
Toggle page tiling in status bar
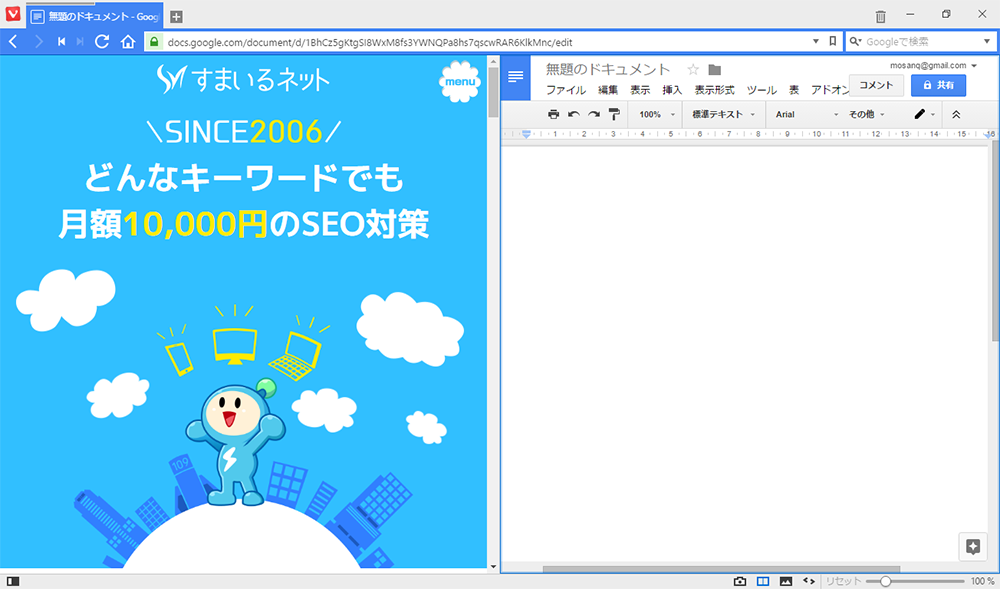[763, 581]
